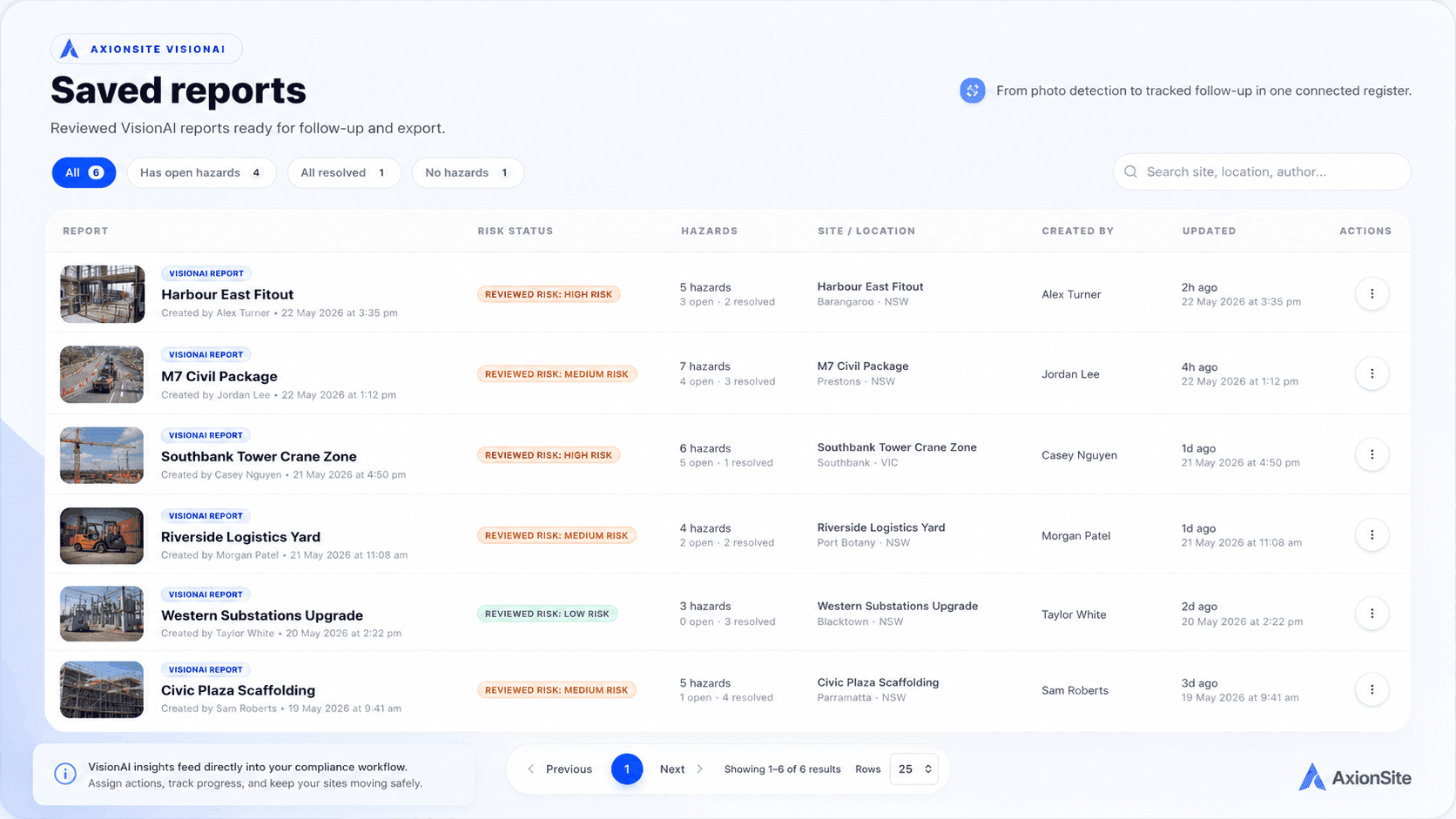Click the '4 hazards' count cell
The width and height of the screenshot is (1456, 819).
click(705, 528)
